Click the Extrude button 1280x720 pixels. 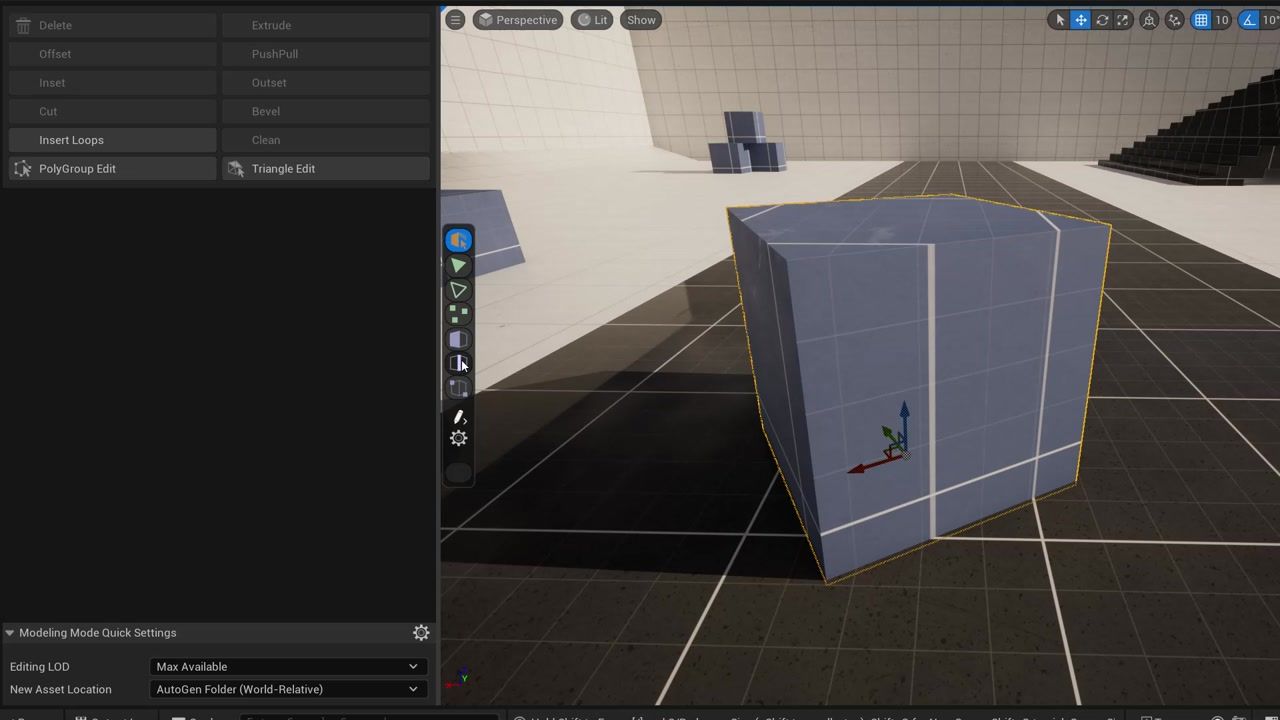pyautogui.click(x=326, y=25)
